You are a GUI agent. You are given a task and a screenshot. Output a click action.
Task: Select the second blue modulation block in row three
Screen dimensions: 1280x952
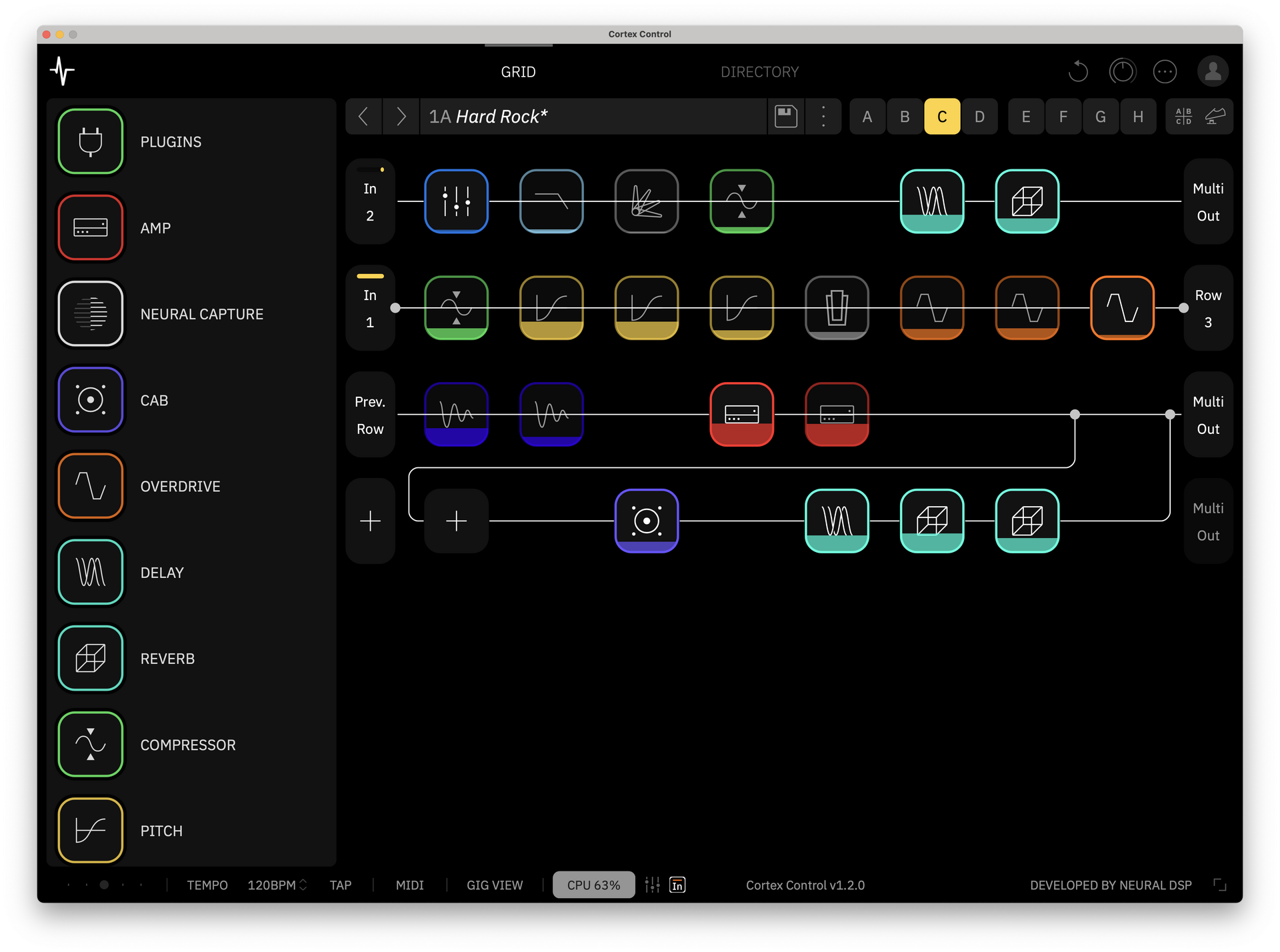click(x=551, y=415)
